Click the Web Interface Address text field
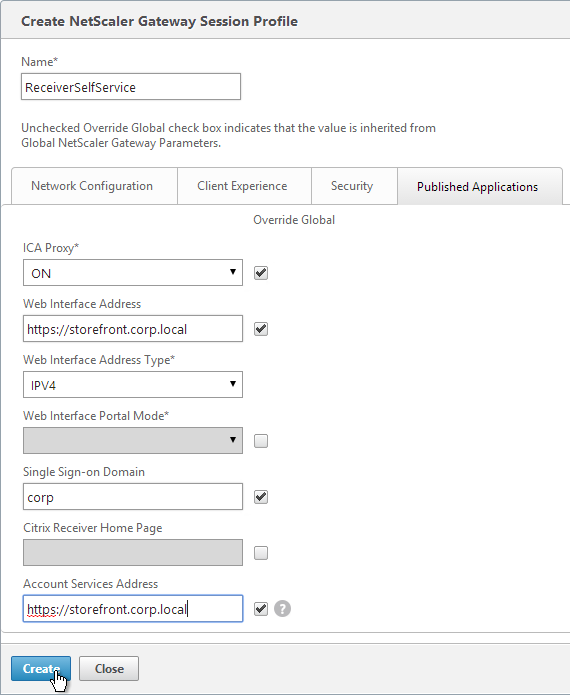The width and height of the screenshot is (570, 695). coord(133,328)
